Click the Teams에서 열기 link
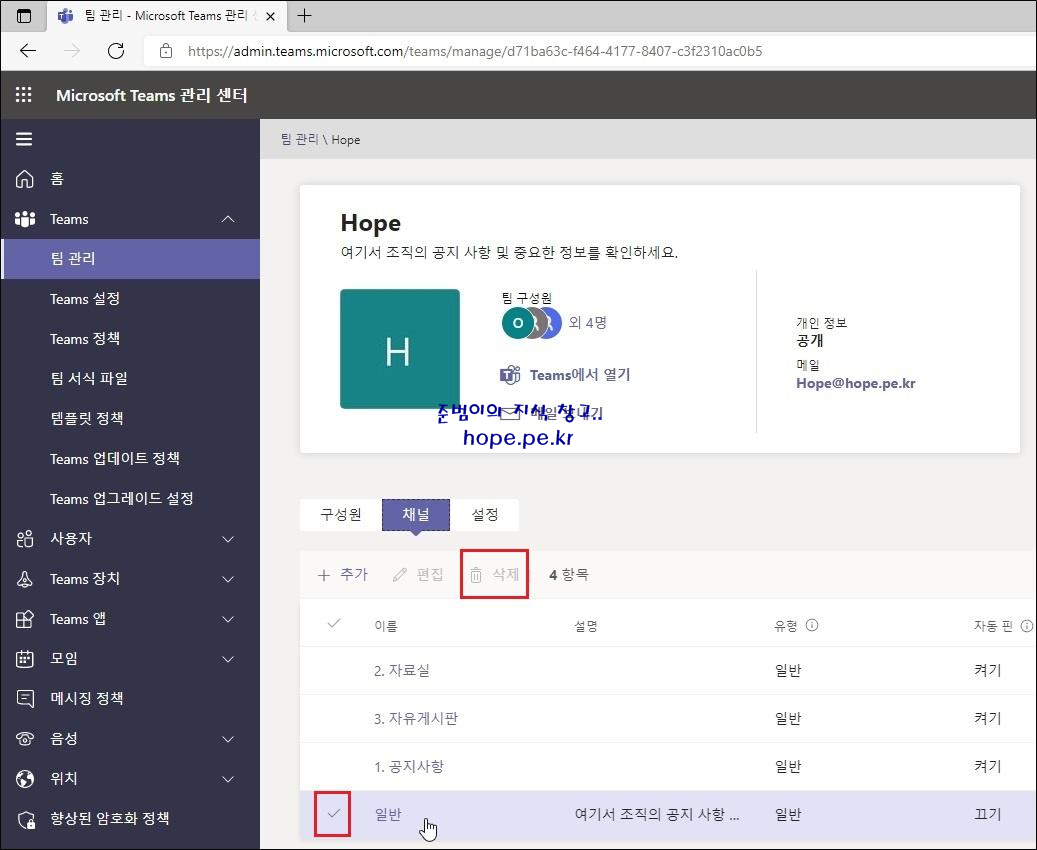 pos(580,375)
